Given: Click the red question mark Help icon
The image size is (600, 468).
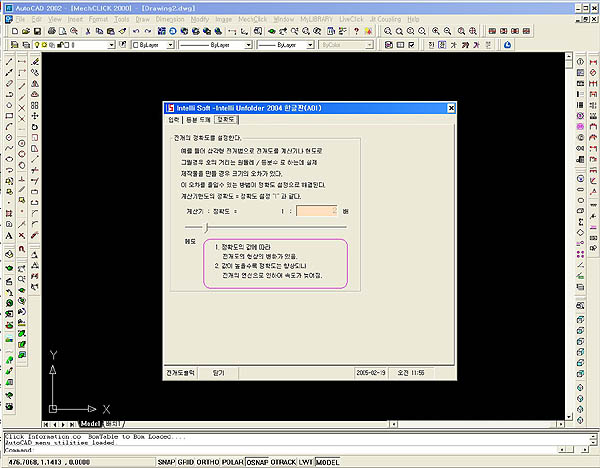Looking at the screenshot, I should [x=356, y=31].
